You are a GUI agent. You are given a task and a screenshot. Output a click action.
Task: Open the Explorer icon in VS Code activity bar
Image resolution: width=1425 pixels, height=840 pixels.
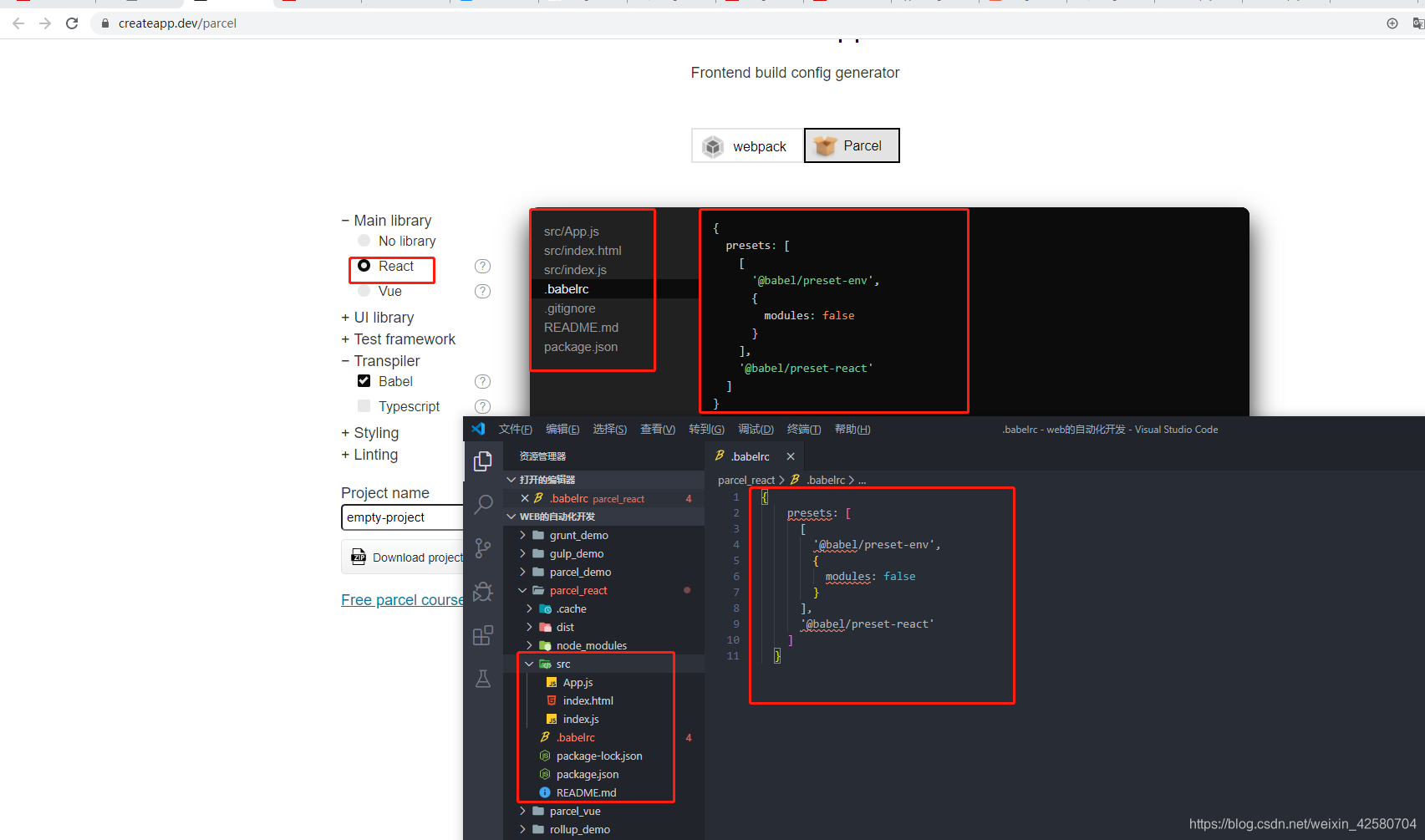tap(483, 461)
